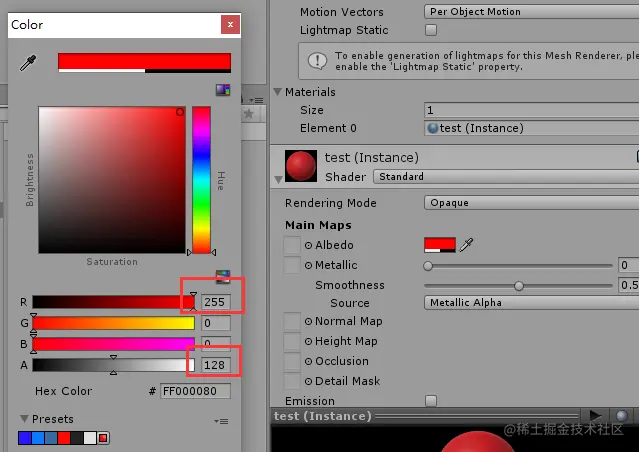This screenshot has width=639, height=452.
Task: Click the slider mode icon above RGB sliders
Action: (x=223, y=276)
